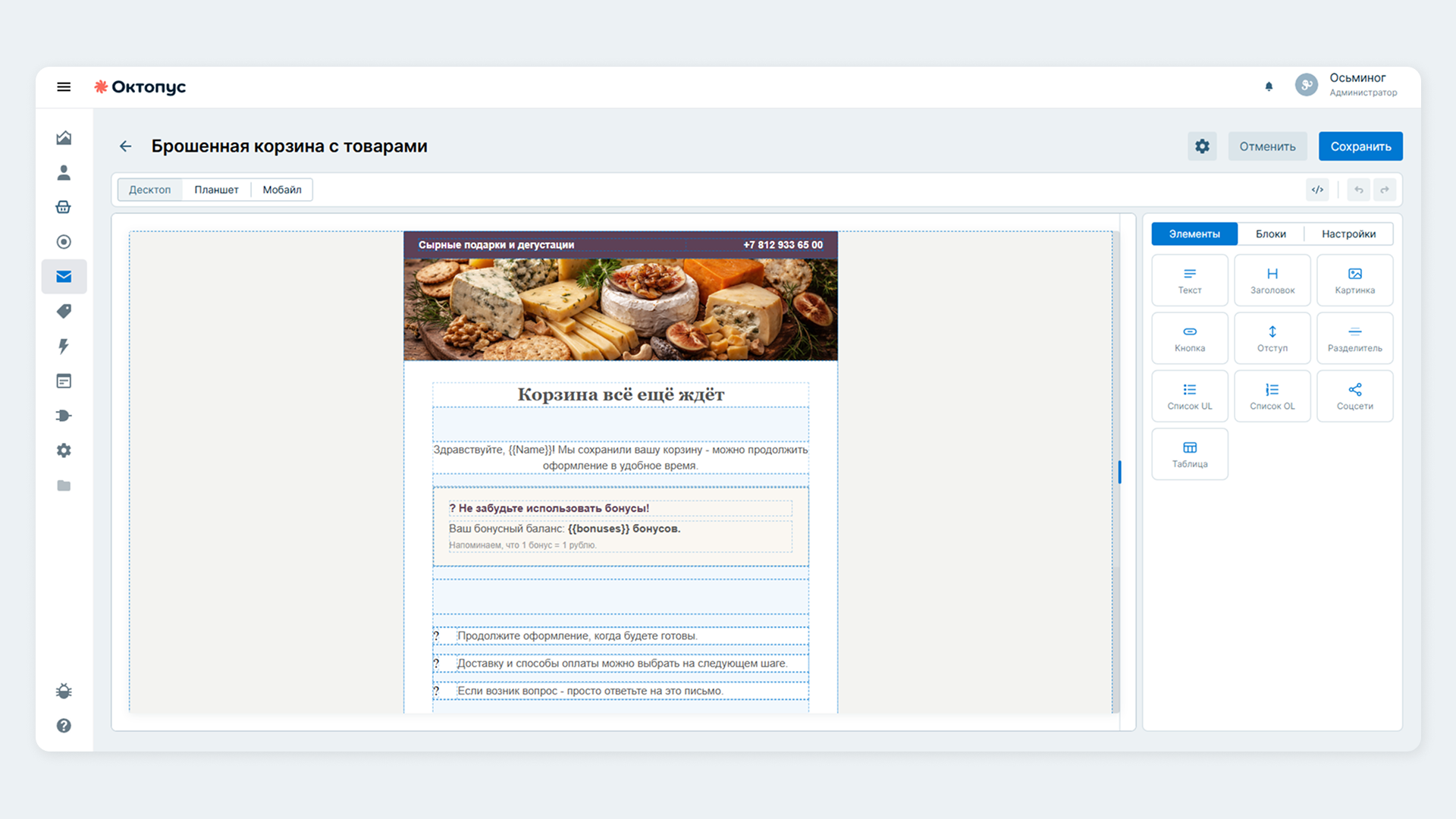Switch preview to Планшет mode
This screenshot has height=819, width=1456.
[216, 190]
